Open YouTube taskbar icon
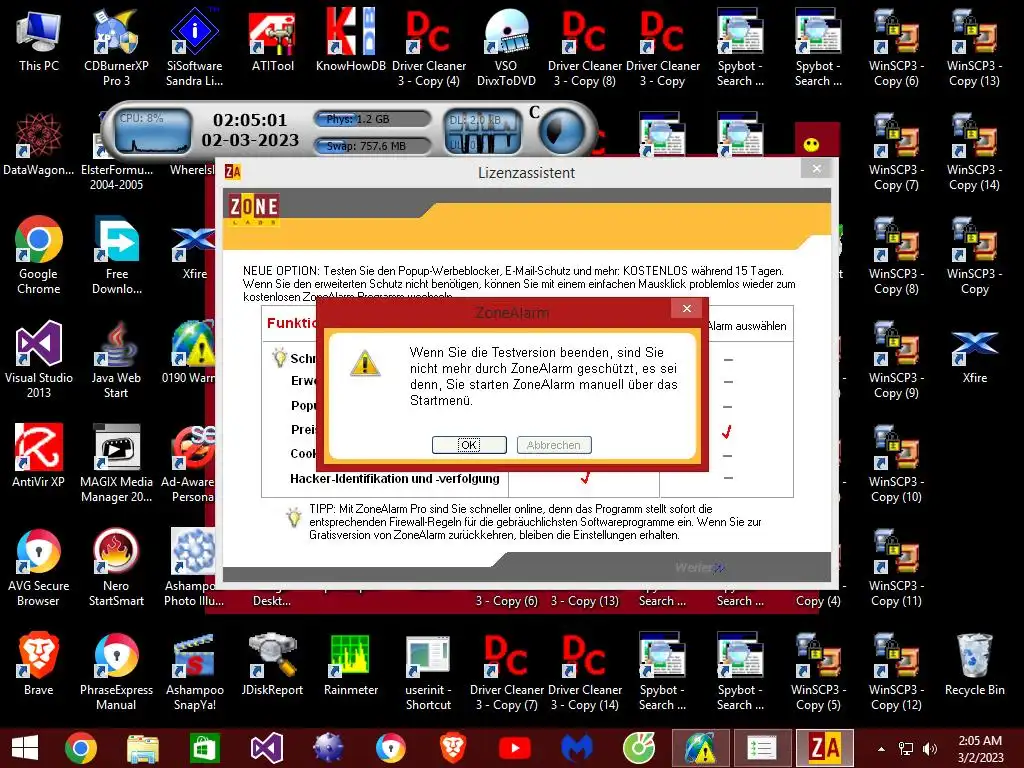 [x=515, y=748]
